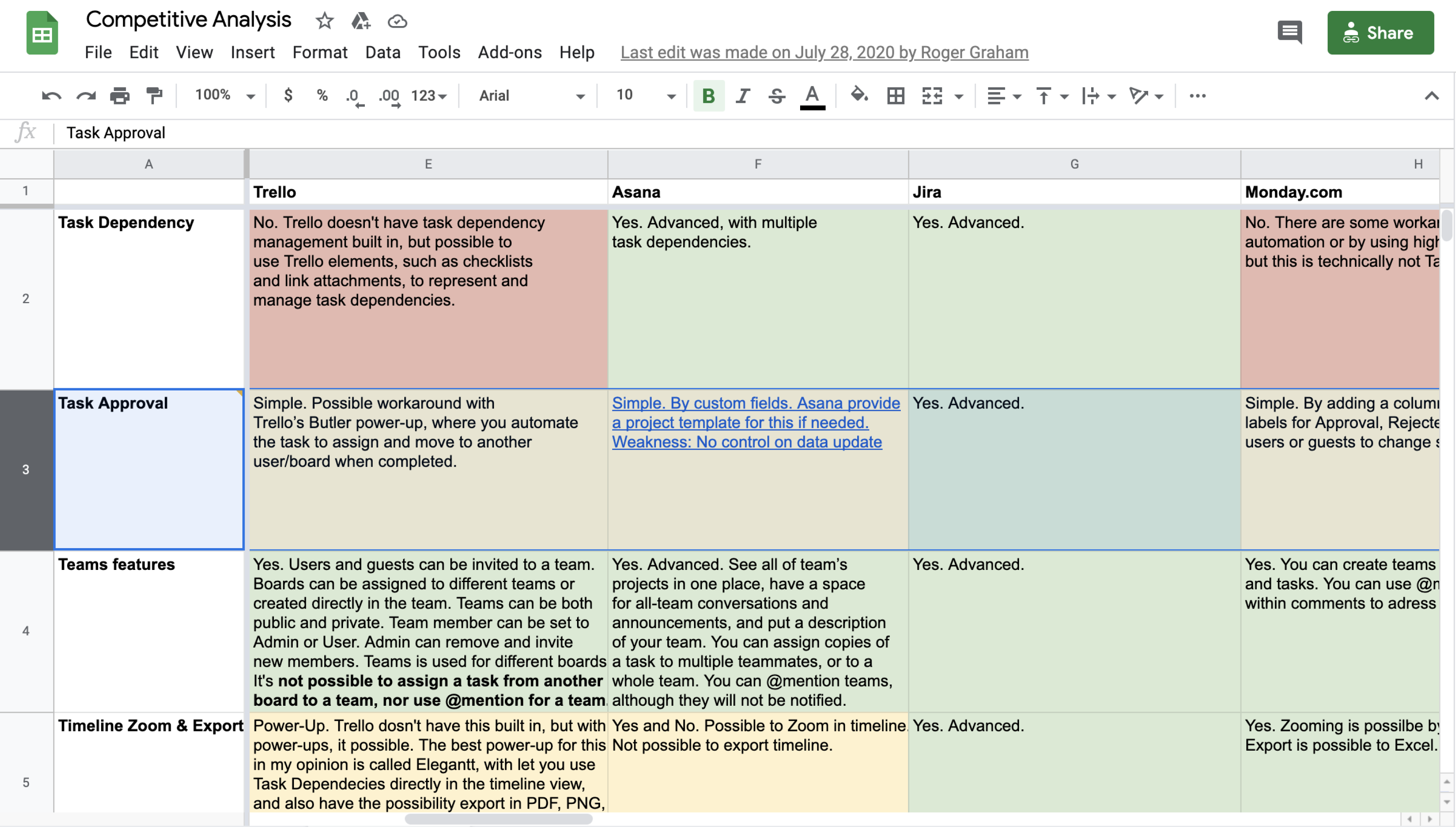Image resolution: width=1456 pixels, height=827 pixels.
Task: Click the scroll right arrow
Action: 1430,819
